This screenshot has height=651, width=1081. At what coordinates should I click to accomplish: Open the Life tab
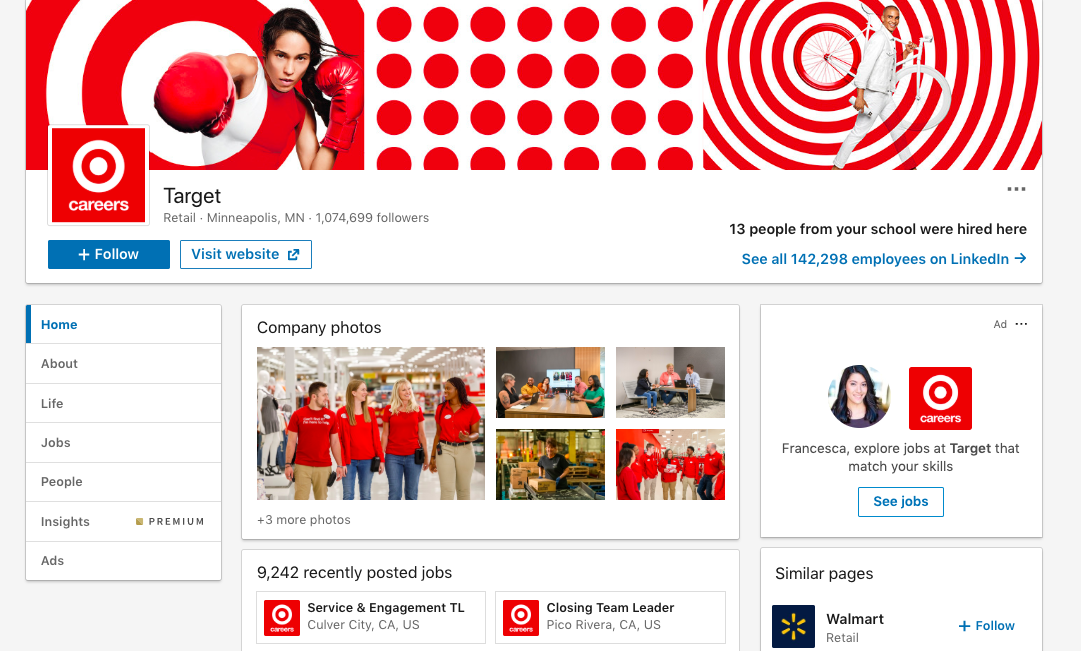pos(124,403)
